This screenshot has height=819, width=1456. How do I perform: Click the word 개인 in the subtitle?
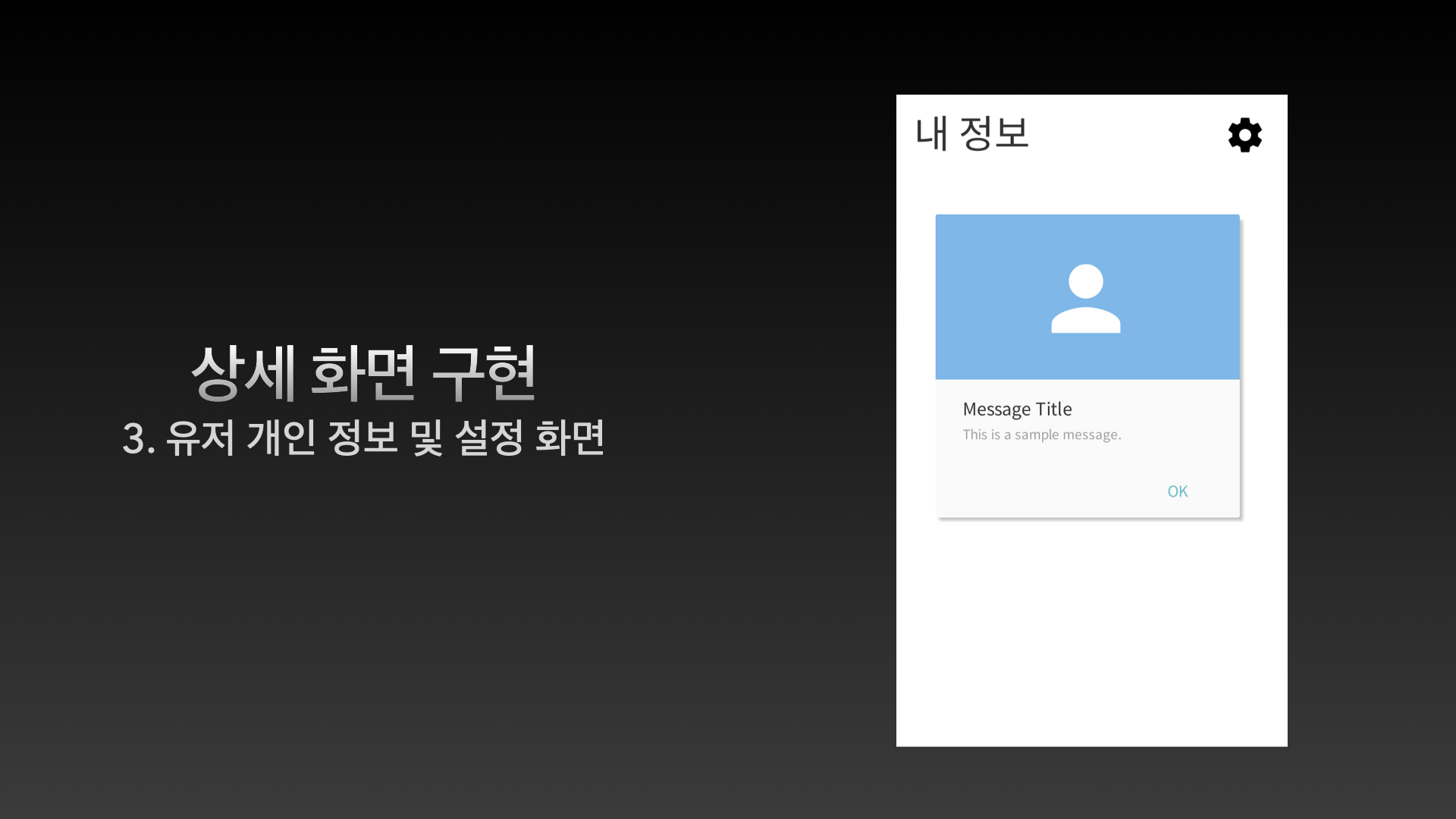click(281, 438)
